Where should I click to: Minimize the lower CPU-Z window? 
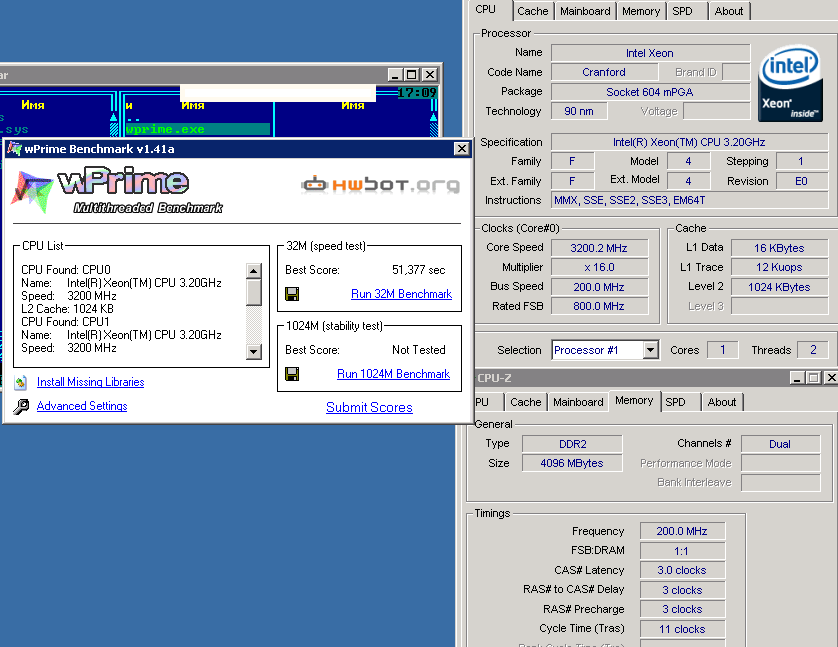pyautogui.click(x=797, y=378)
